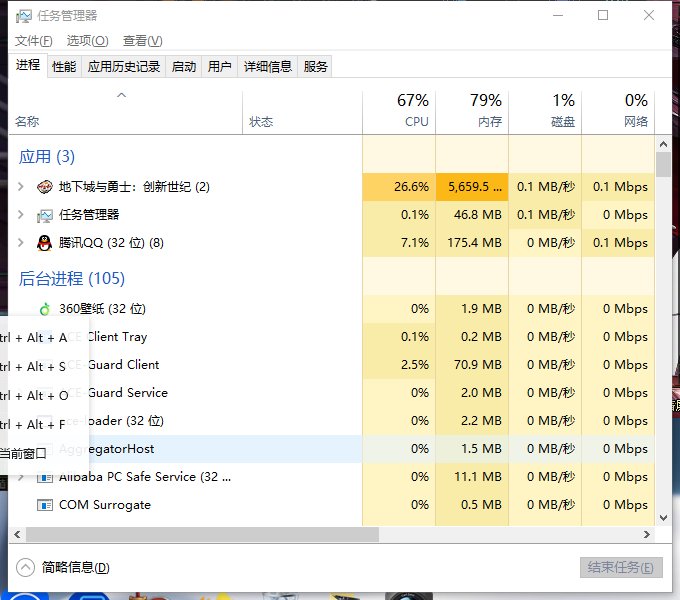680x600 pixels.
Task: Switch to the 进程 tab
Action: tap(28, 65)
